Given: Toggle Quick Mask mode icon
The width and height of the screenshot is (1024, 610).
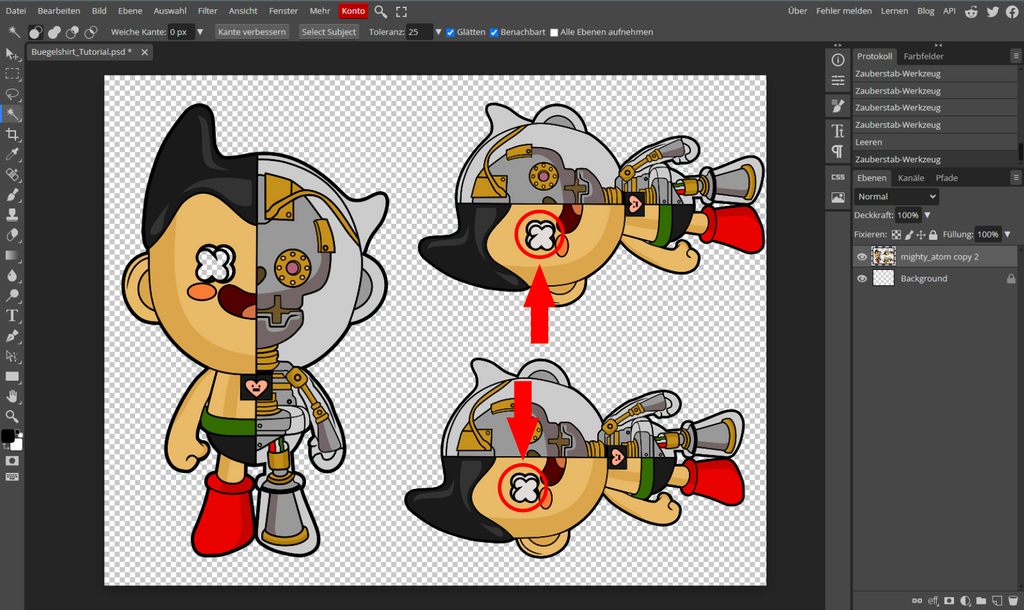Looking at the screenshot, I should coord(12,461).
